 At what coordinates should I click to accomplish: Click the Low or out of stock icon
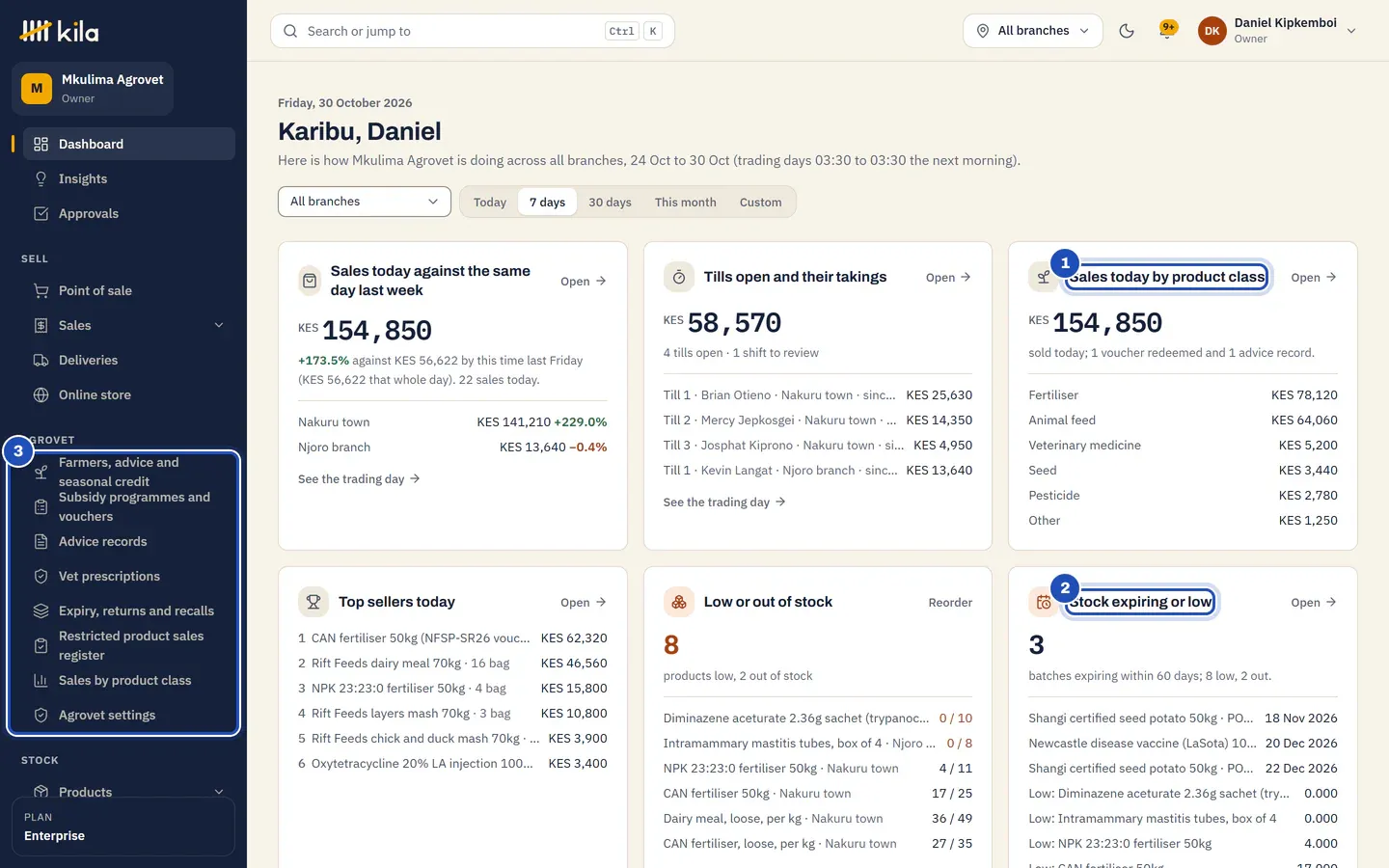click(x=679, y=602)
